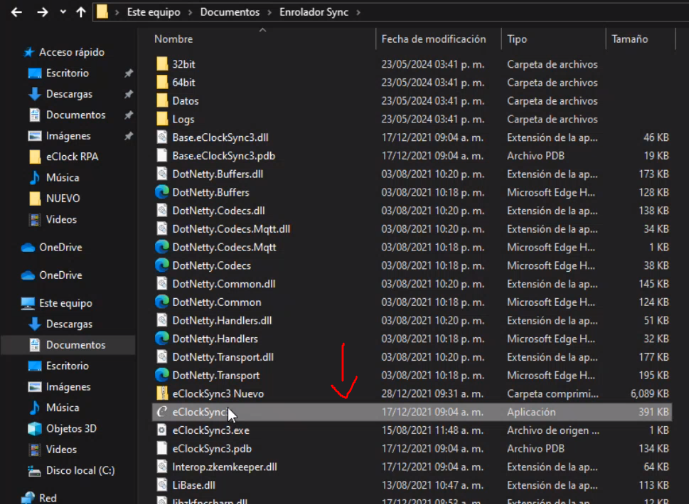Click the 64bit folder icon
The image size is (689, 504).
[x=162, y=83]
